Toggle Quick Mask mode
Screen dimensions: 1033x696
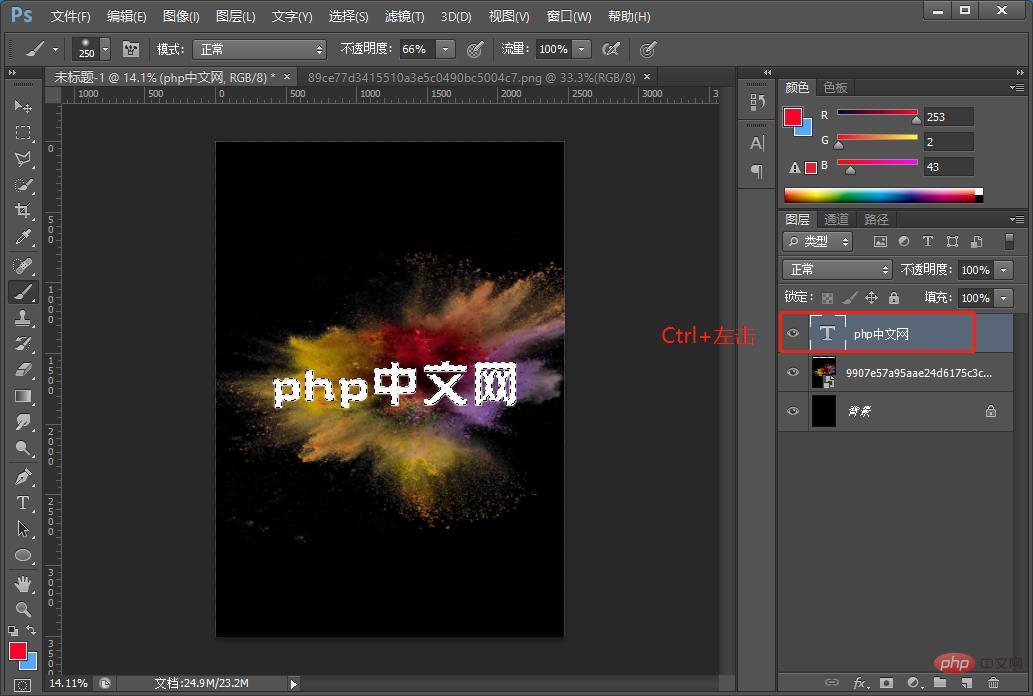[x=22, y=685]
